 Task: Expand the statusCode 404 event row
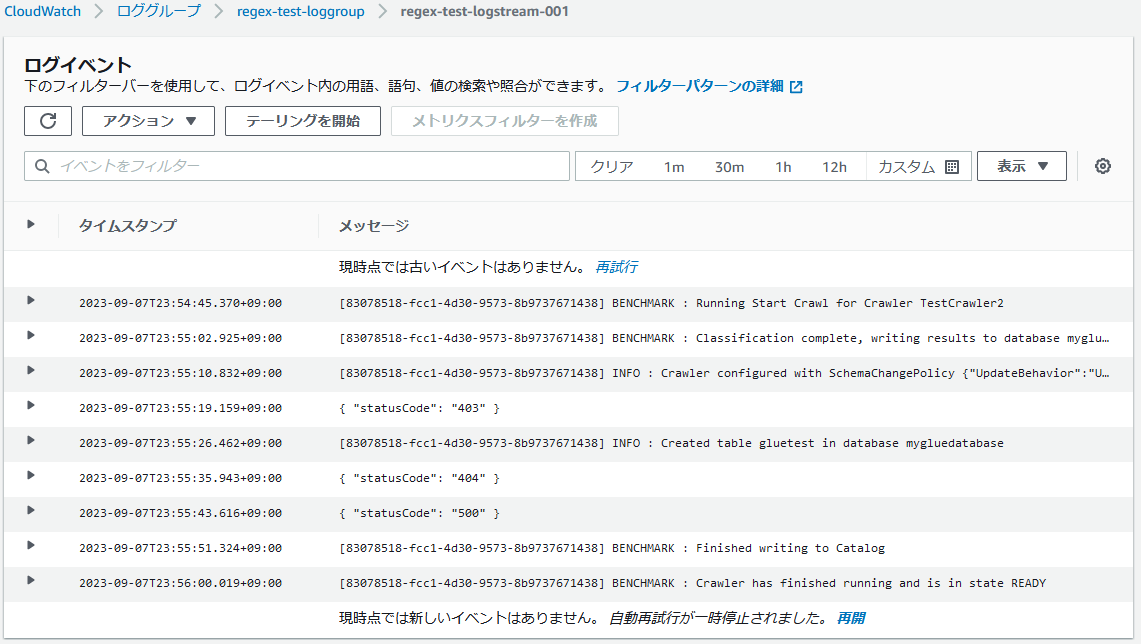[x=31, y=474]
